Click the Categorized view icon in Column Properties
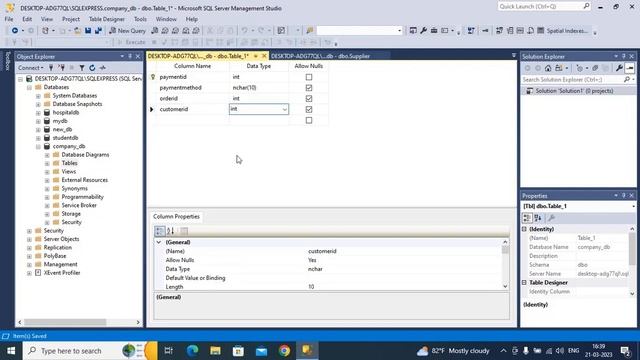The image size is (640, 360). (160, 231)
